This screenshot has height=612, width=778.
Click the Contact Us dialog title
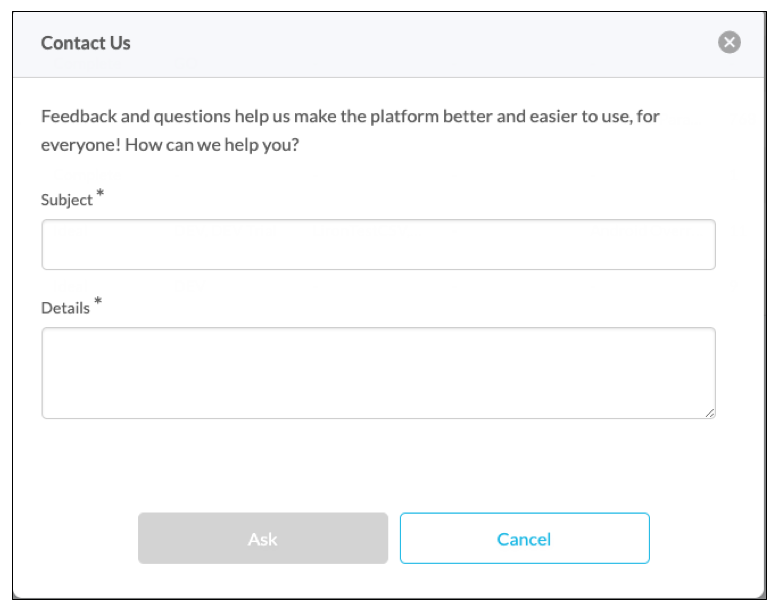[86, 43]
